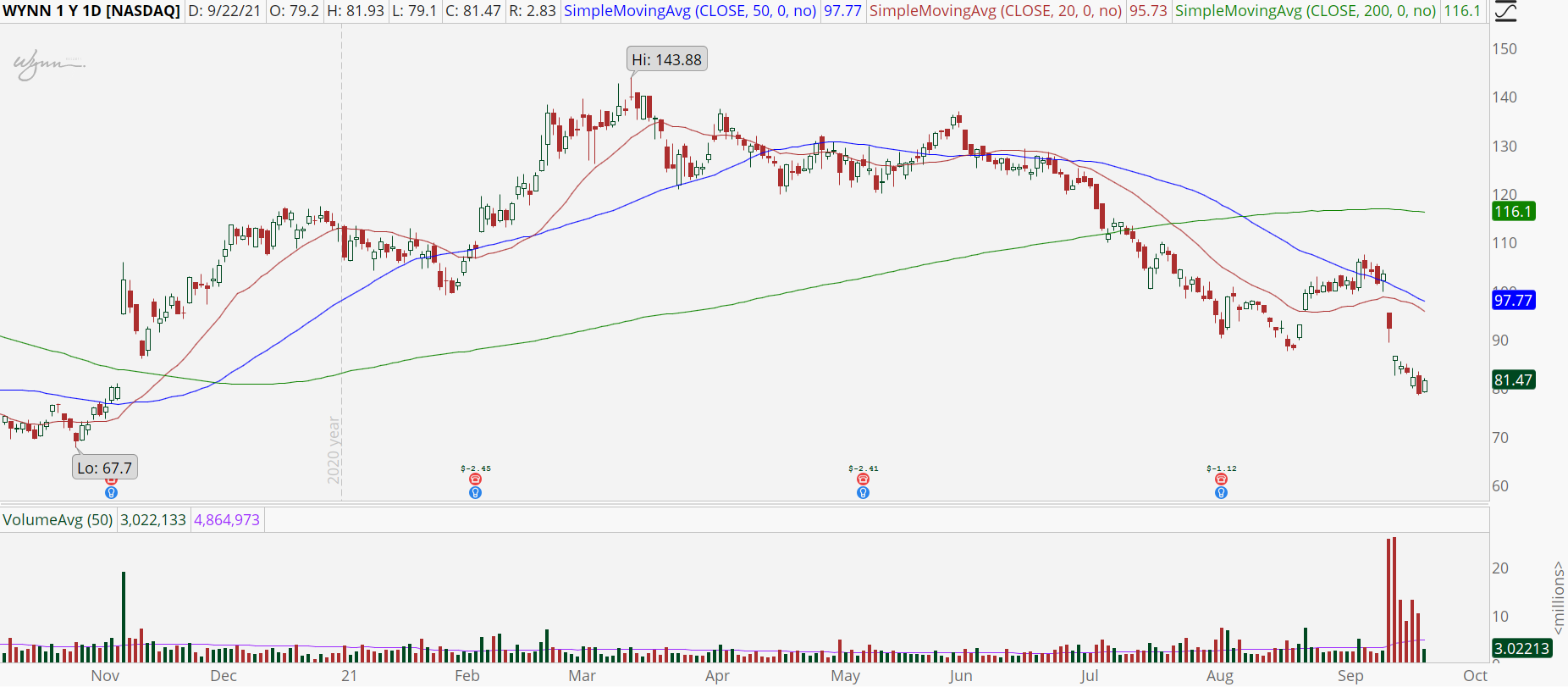Click the 3.02213 volume bubble on the volume axis

click(1521, 648)
